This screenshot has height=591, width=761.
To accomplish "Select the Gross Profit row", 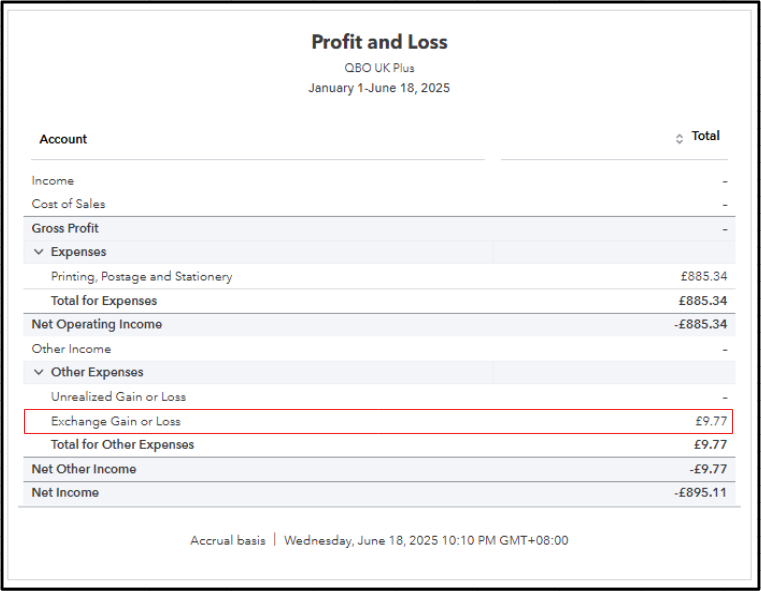I will 65,228.
